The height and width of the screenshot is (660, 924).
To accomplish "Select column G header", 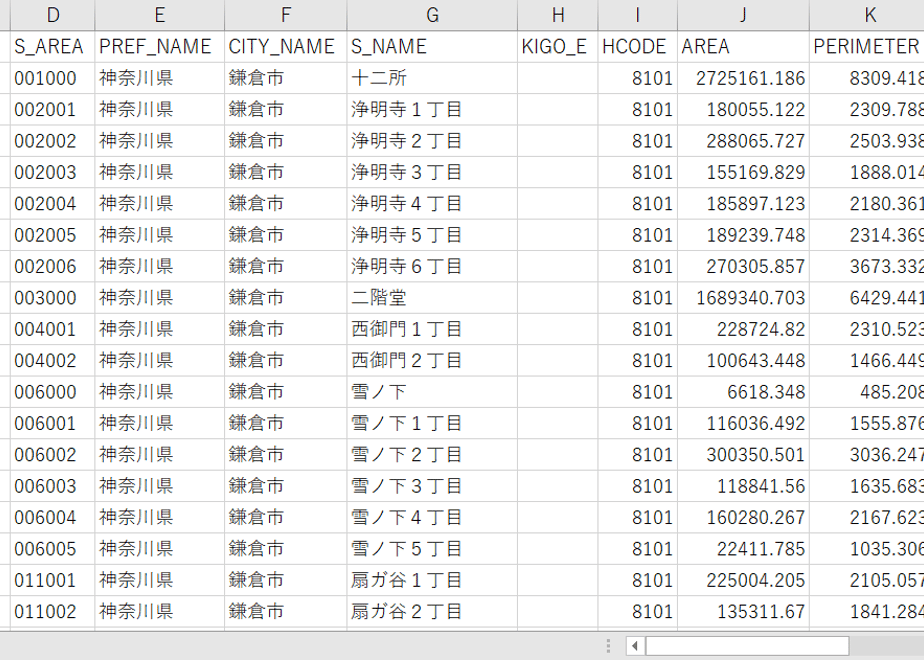I will (x=433, y=15).
